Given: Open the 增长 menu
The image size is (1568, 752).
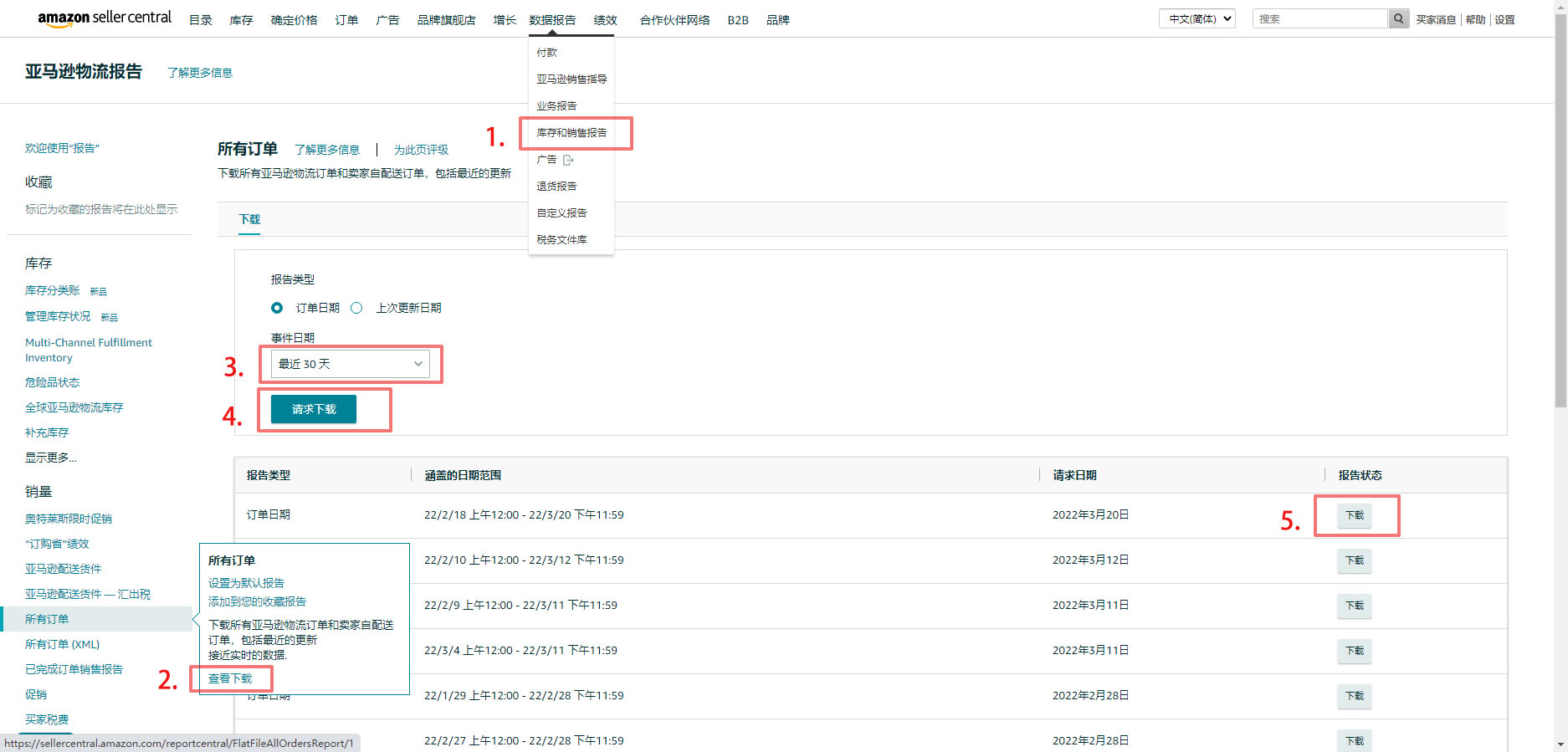Looking at the screenshot, I should coord(505,20).
